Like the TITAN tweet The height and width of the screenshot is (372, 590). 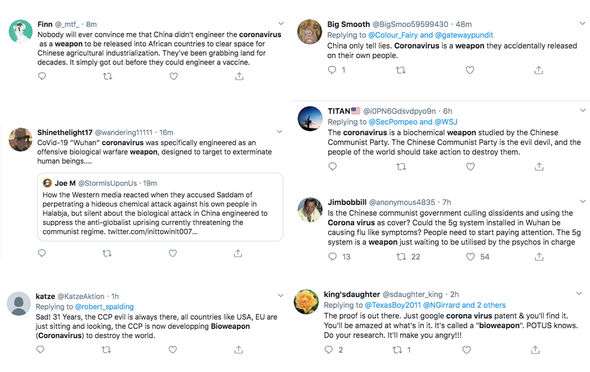click(x=470, y=166)
